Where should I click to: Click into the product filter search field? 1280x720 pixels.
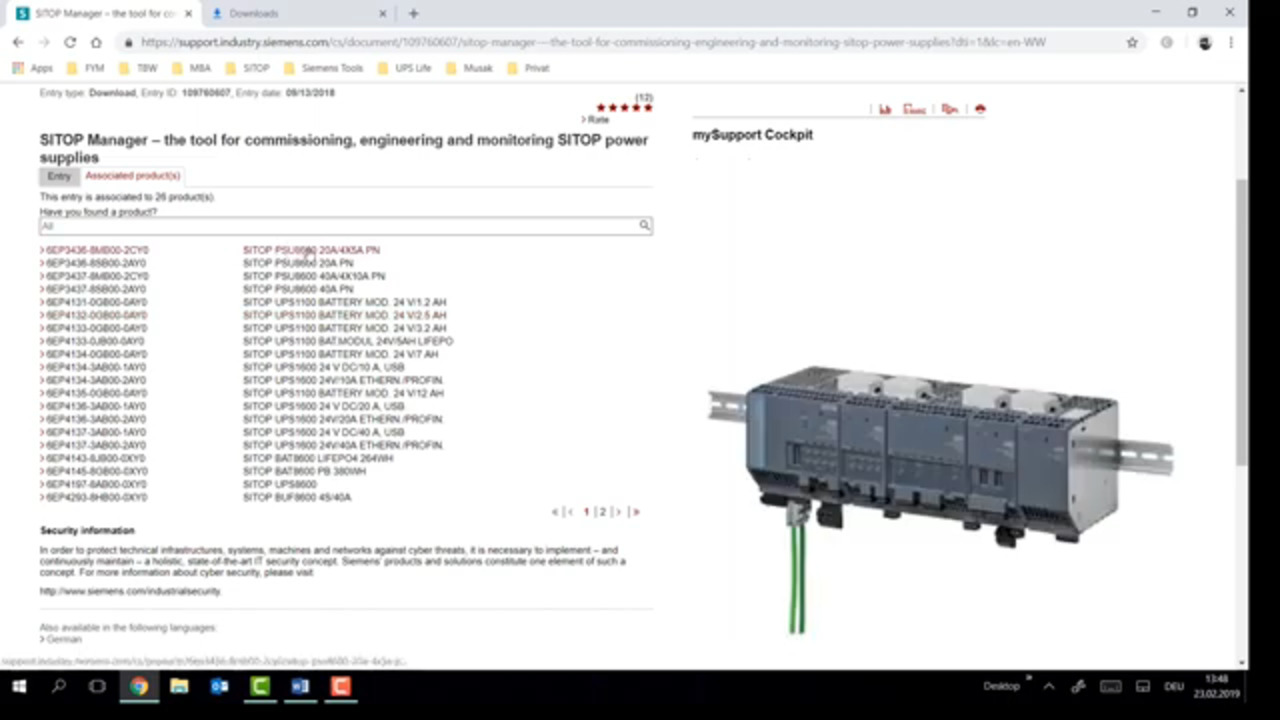pyautogui.click(x=340, y=226)
